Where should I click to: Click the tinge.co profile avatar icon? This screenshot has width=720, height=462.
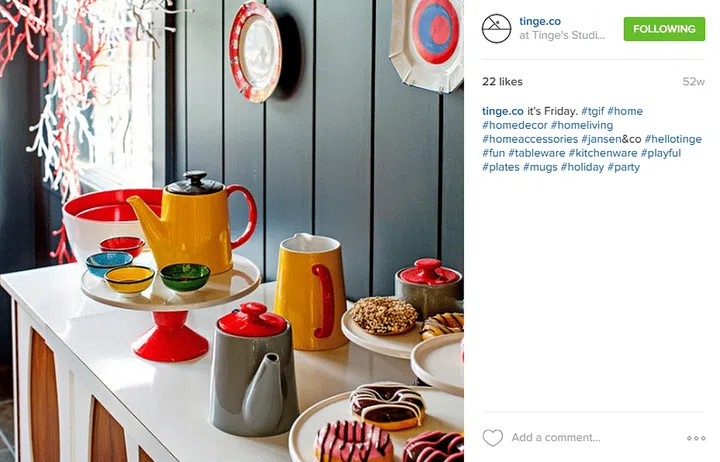tap(496, 28)
